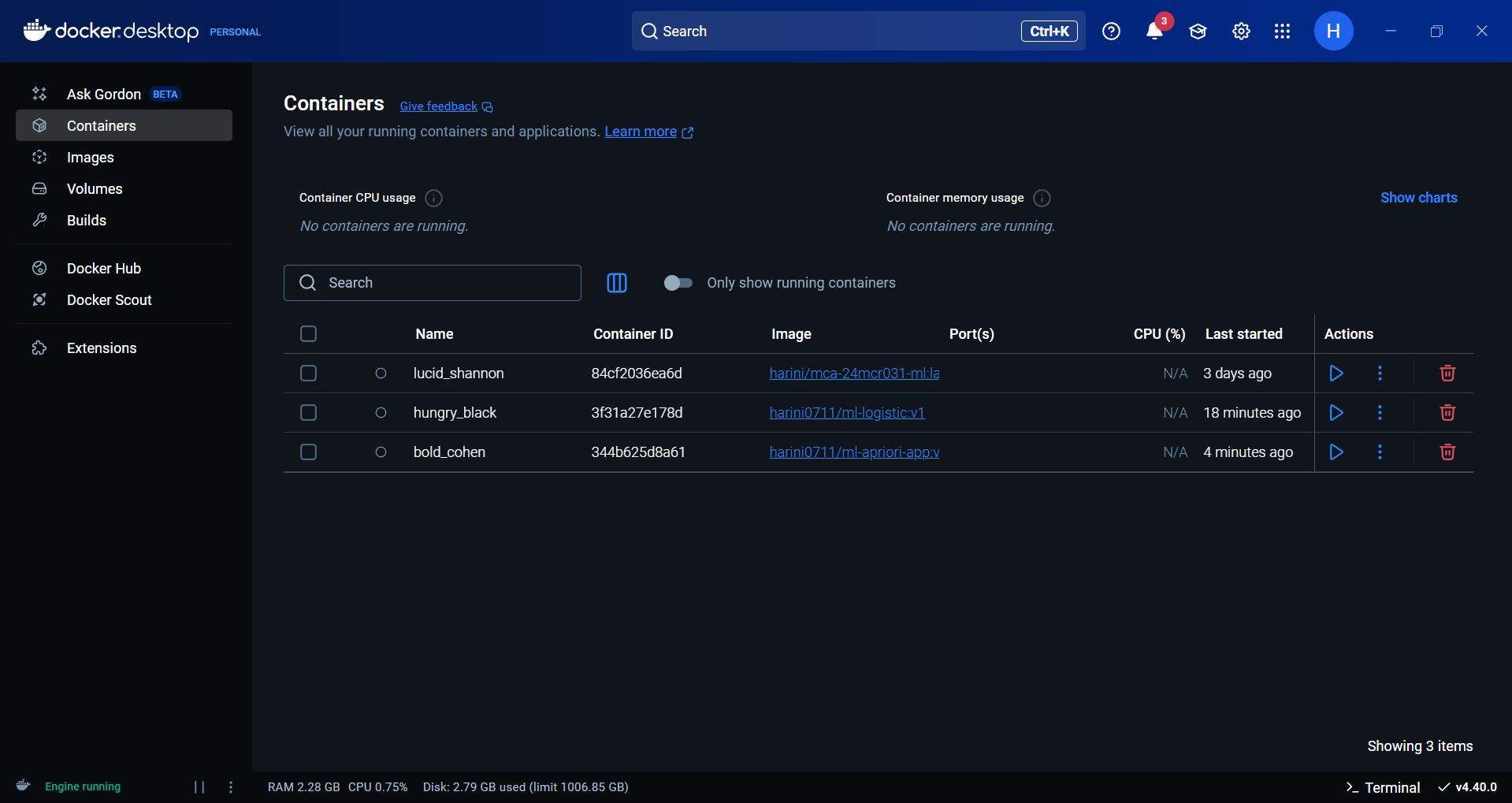Open more actions for hungry_black
Image resolution: width=1512 pixels, height=803 pixels.
pos(1380,413)
